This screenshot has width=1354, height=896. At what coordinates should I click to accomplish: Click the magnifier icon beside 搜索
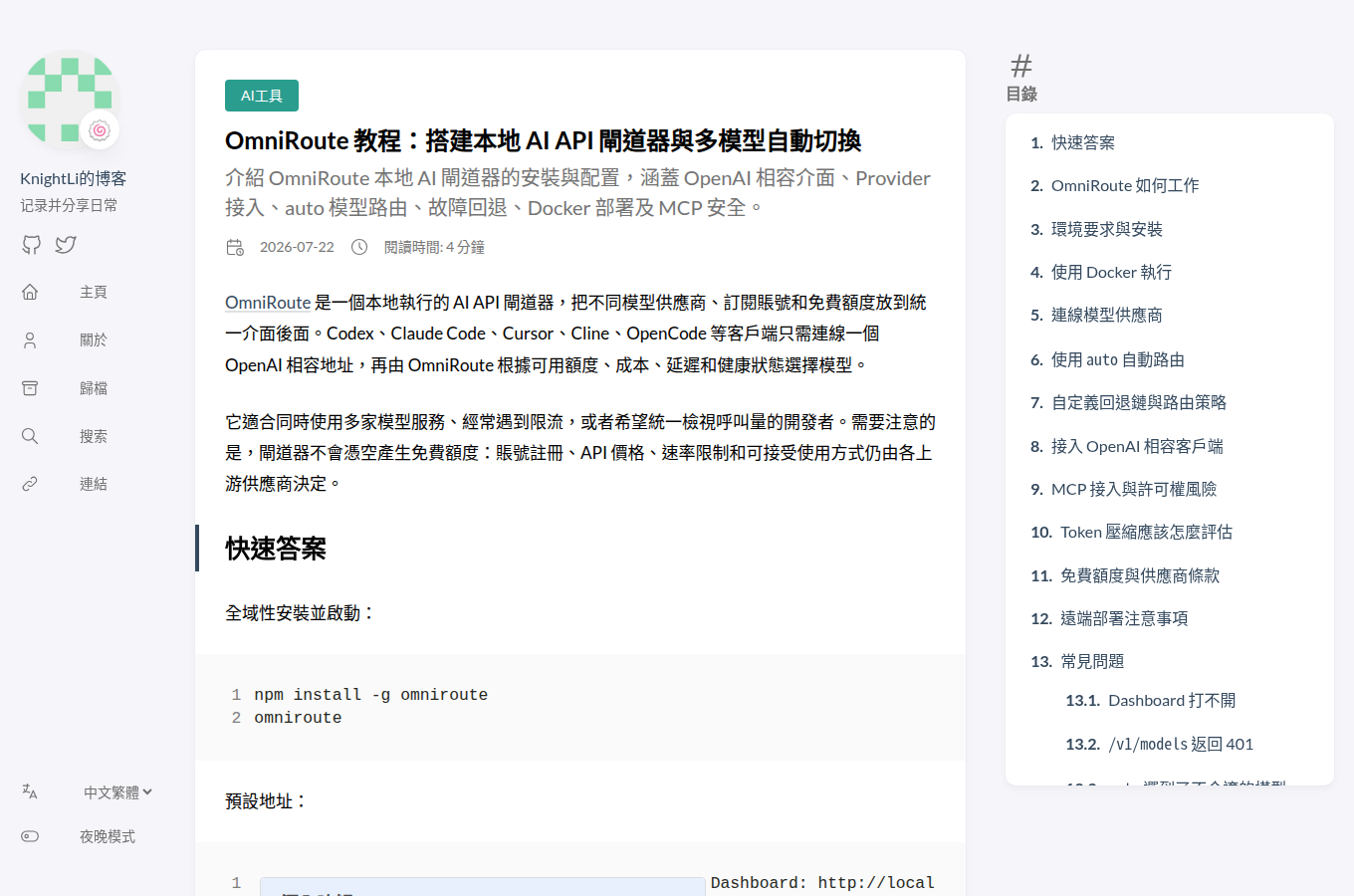(x=30, y=436)
